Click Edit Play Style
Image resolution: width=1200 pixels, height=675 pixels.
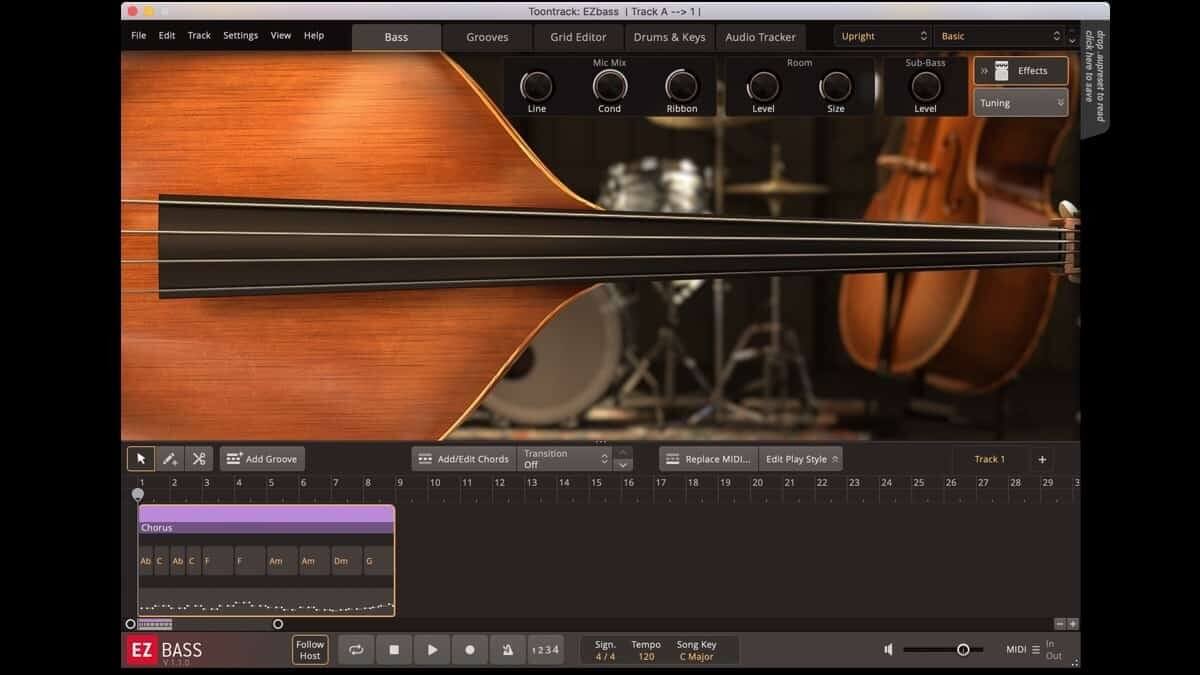click(x=800, y=458)
